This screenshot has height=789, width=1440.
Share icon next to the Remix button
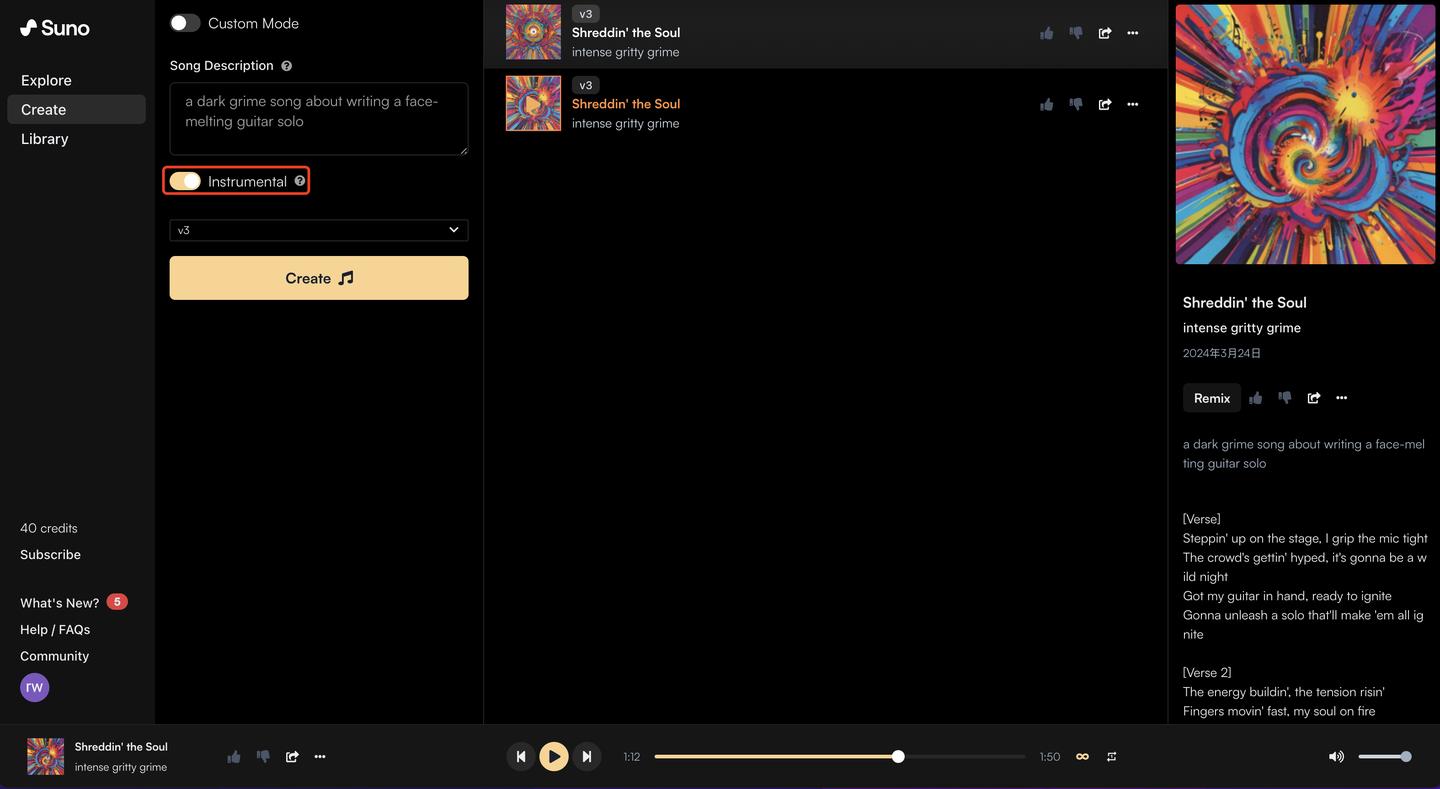tap(1314, 398)
